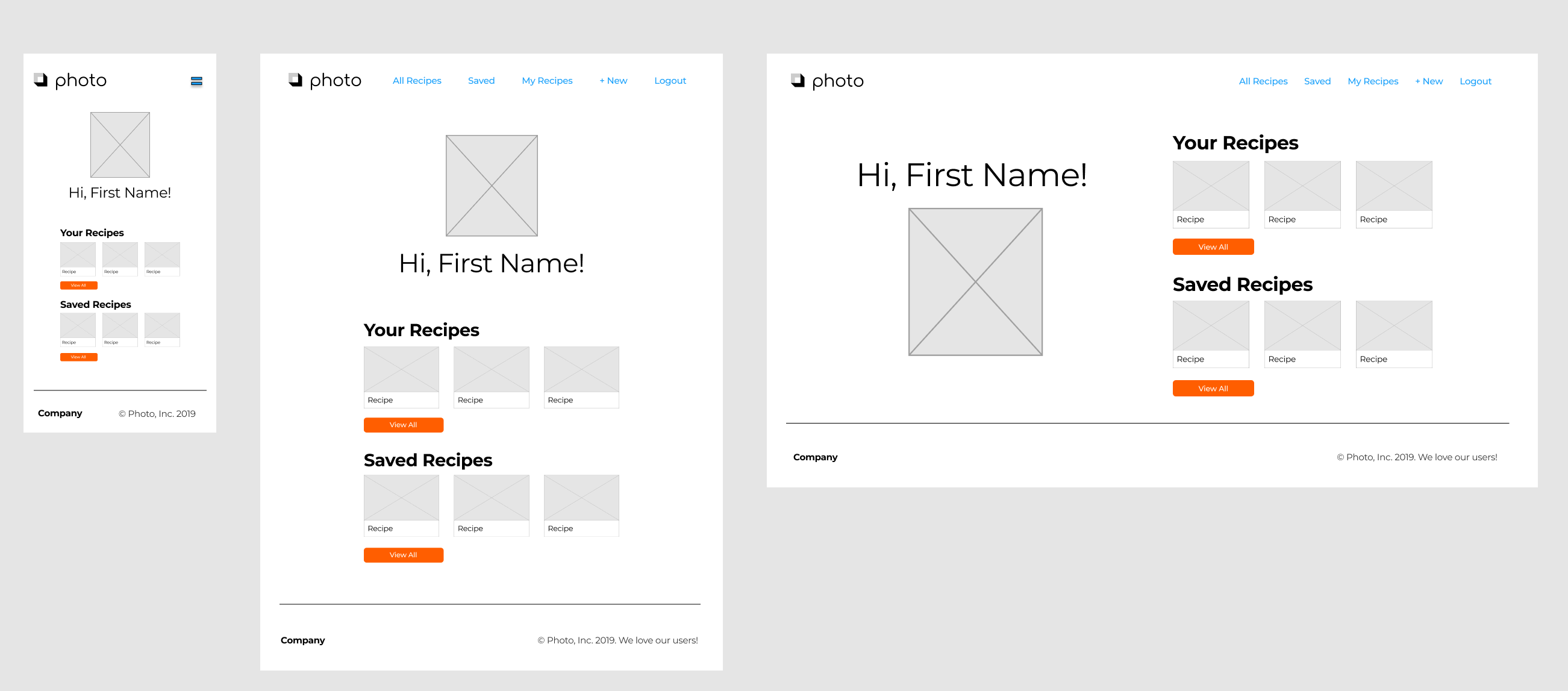Select profile photo placeholder in mobile mockup
The width and height of the screenshot is (1568, 691).
(120, 145)
